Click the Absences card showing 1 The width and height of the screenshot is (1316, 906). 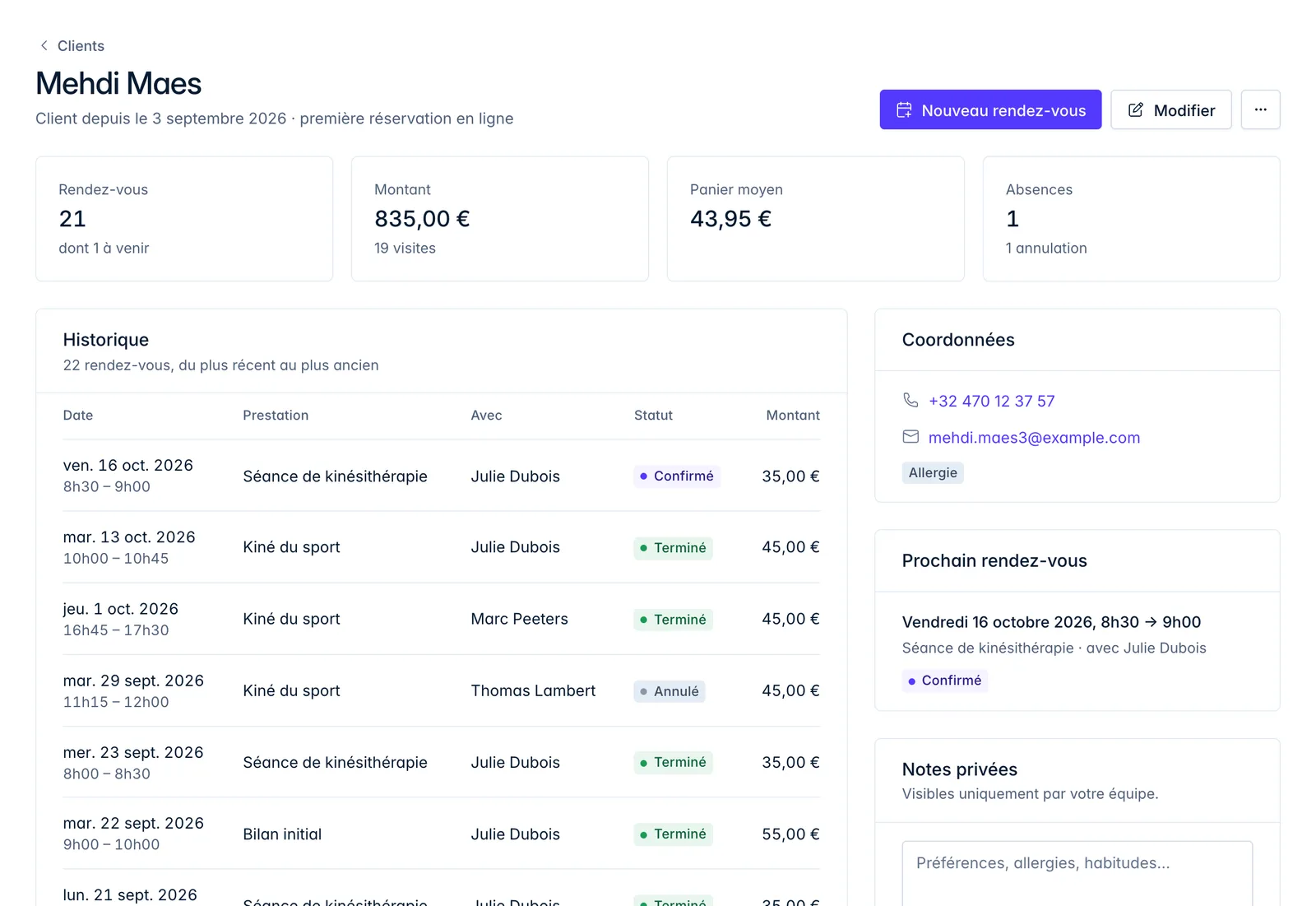pos(1131,219)
